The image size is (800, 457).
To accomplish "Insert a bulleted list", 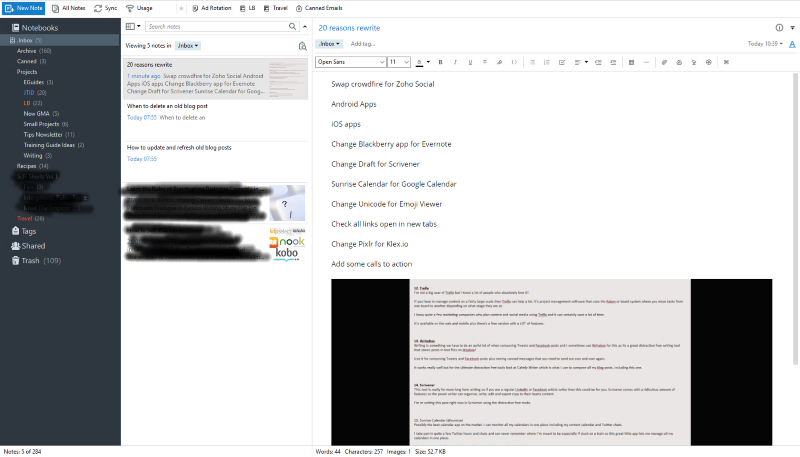I will tap(532, 62).
